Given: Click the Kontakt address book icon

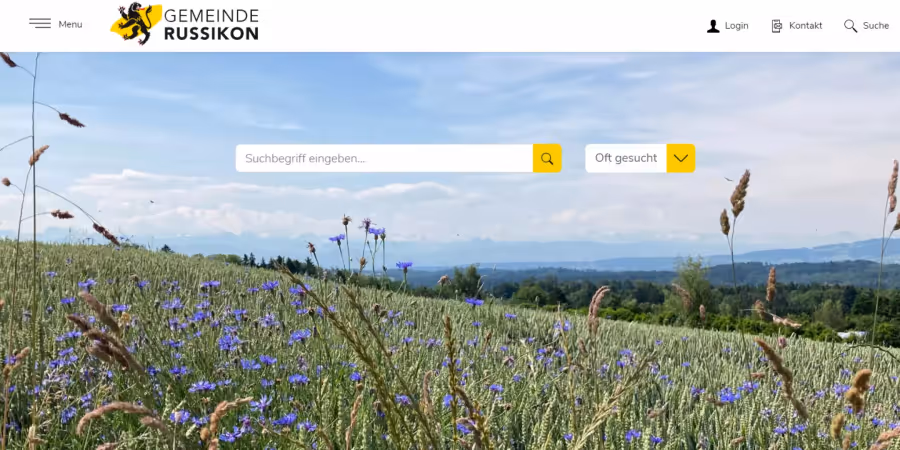Looking at the screenshot, I should pyautogui.click(x=777, y=26).
